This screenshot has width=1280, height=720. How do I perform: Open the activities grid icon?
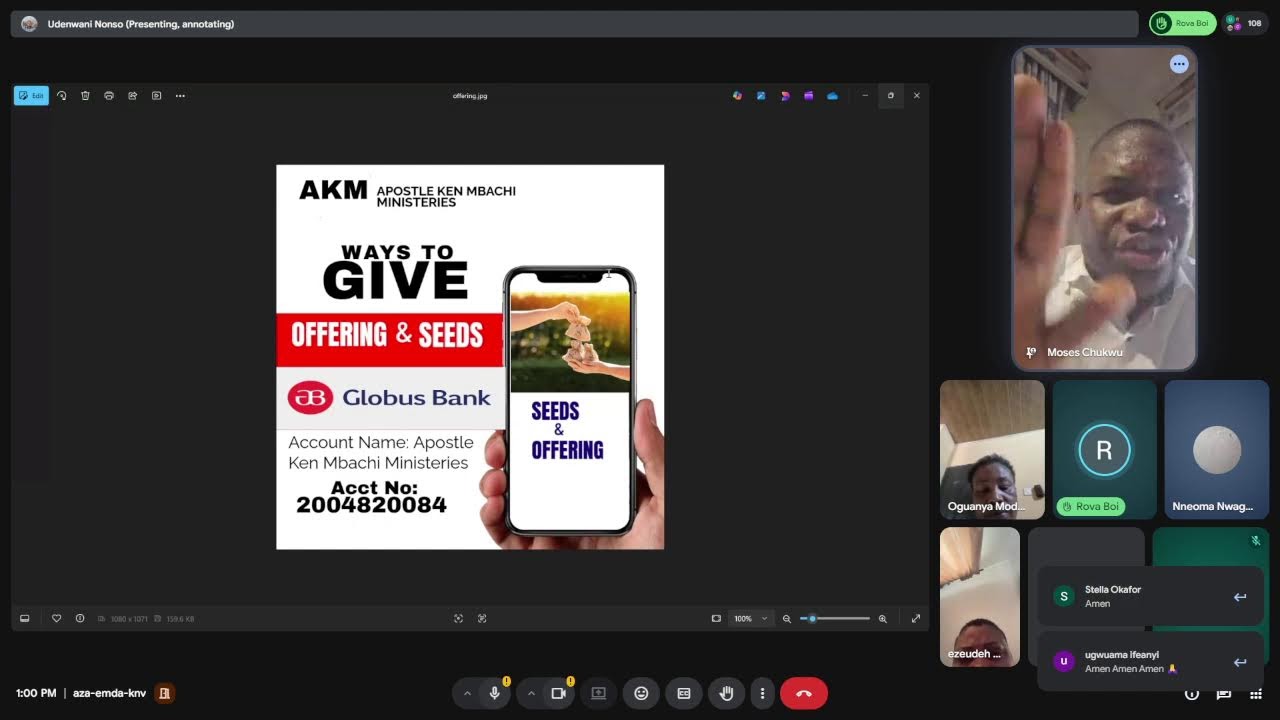[x=1257, y=694]
